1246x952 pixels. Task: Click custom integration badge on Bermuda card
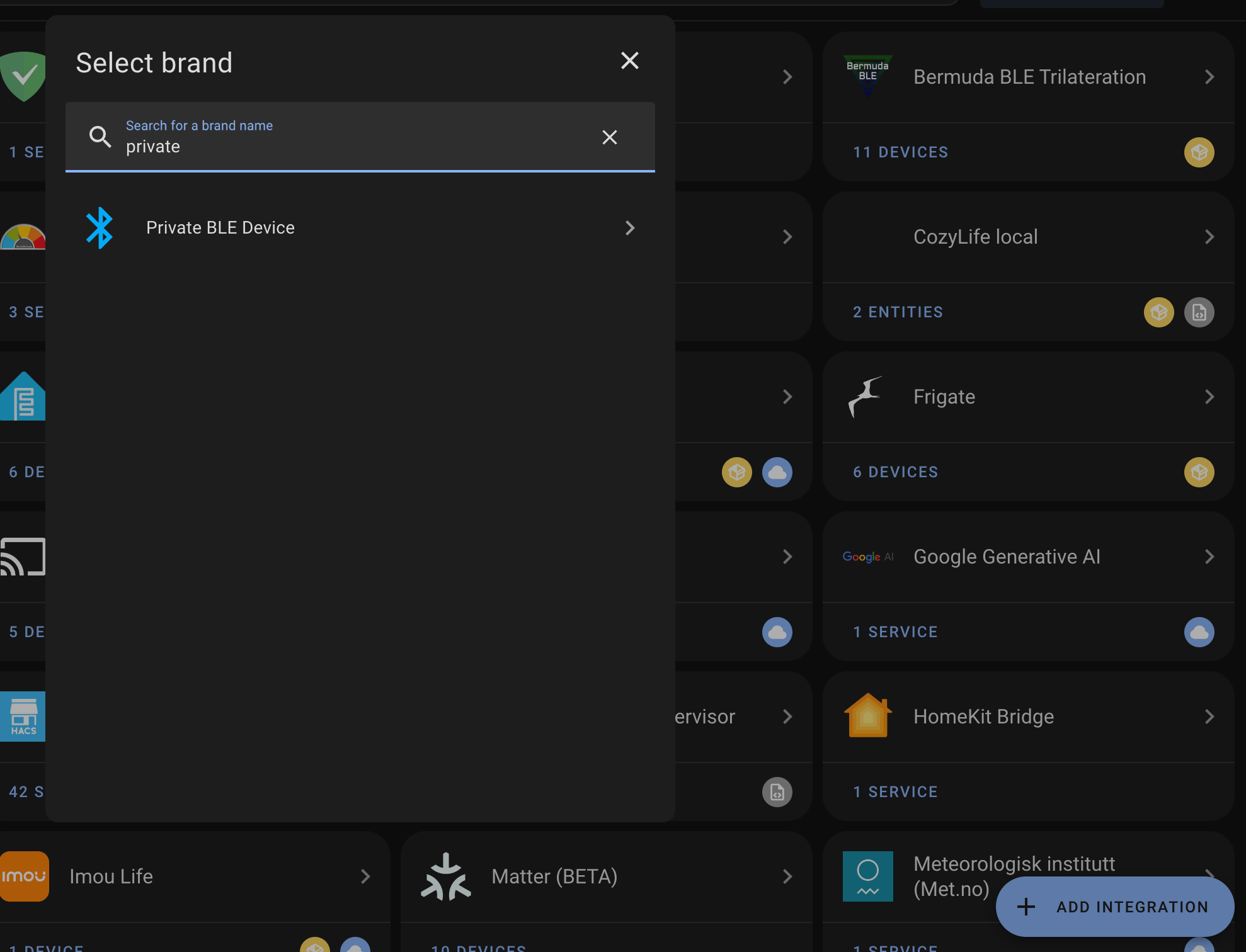pyautogui.click(x=1199, y=152)
